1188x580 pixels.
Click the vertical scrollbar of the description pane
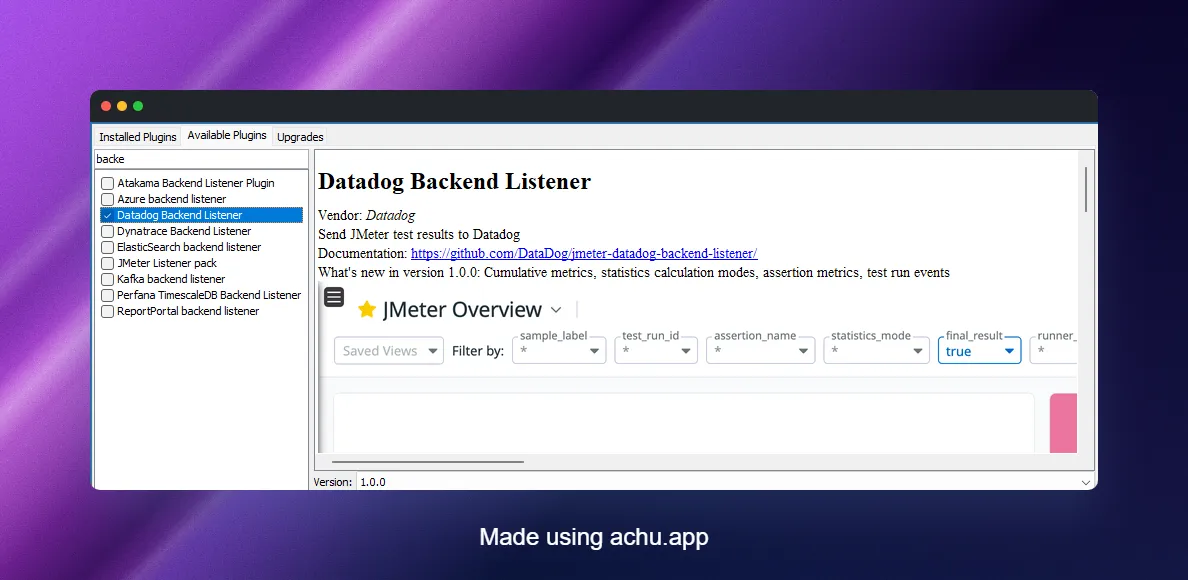pos(1086,189)
